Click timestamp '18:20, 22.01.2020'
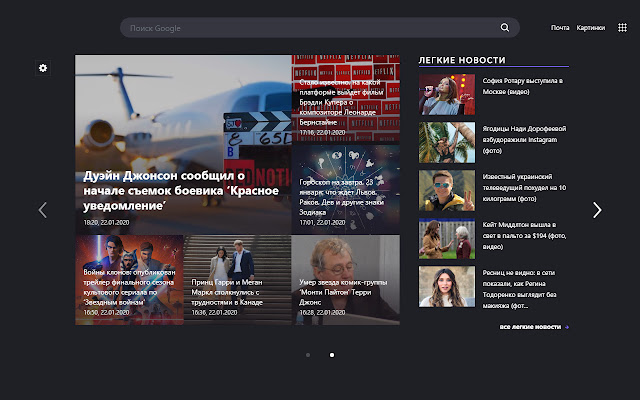The image size is (640, 400). click(x=106, y=222)
